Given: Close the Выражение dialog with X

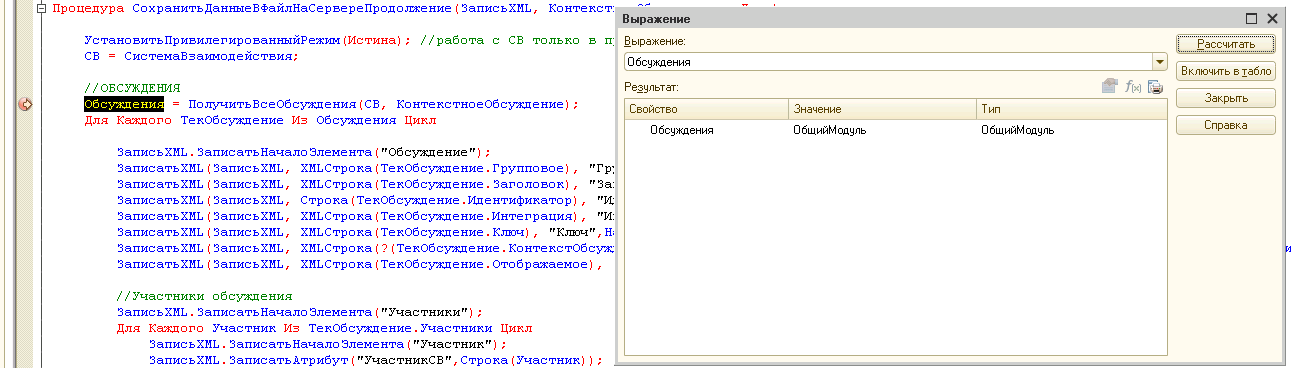Looking at the screenshot, I should click(x=1272, y=19).
